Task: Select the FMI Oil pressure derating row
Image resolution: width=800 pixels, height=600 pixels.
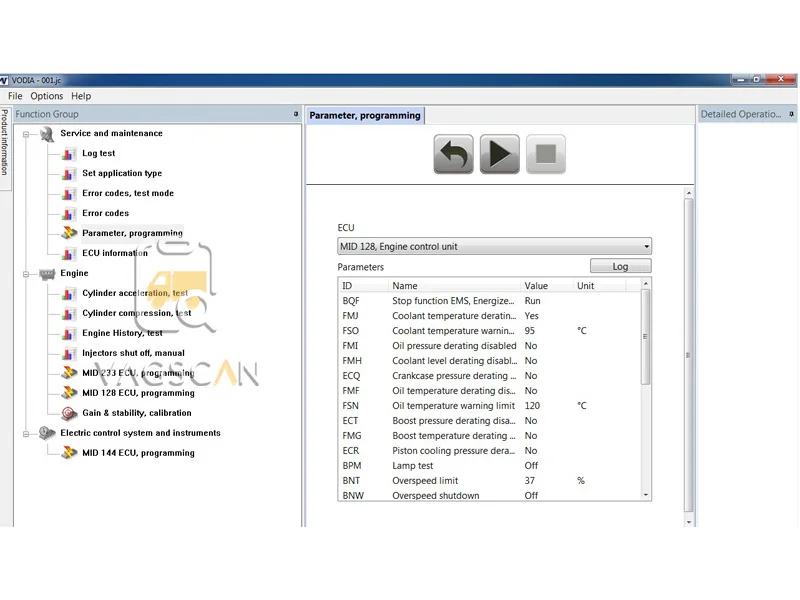Action: 490,345
